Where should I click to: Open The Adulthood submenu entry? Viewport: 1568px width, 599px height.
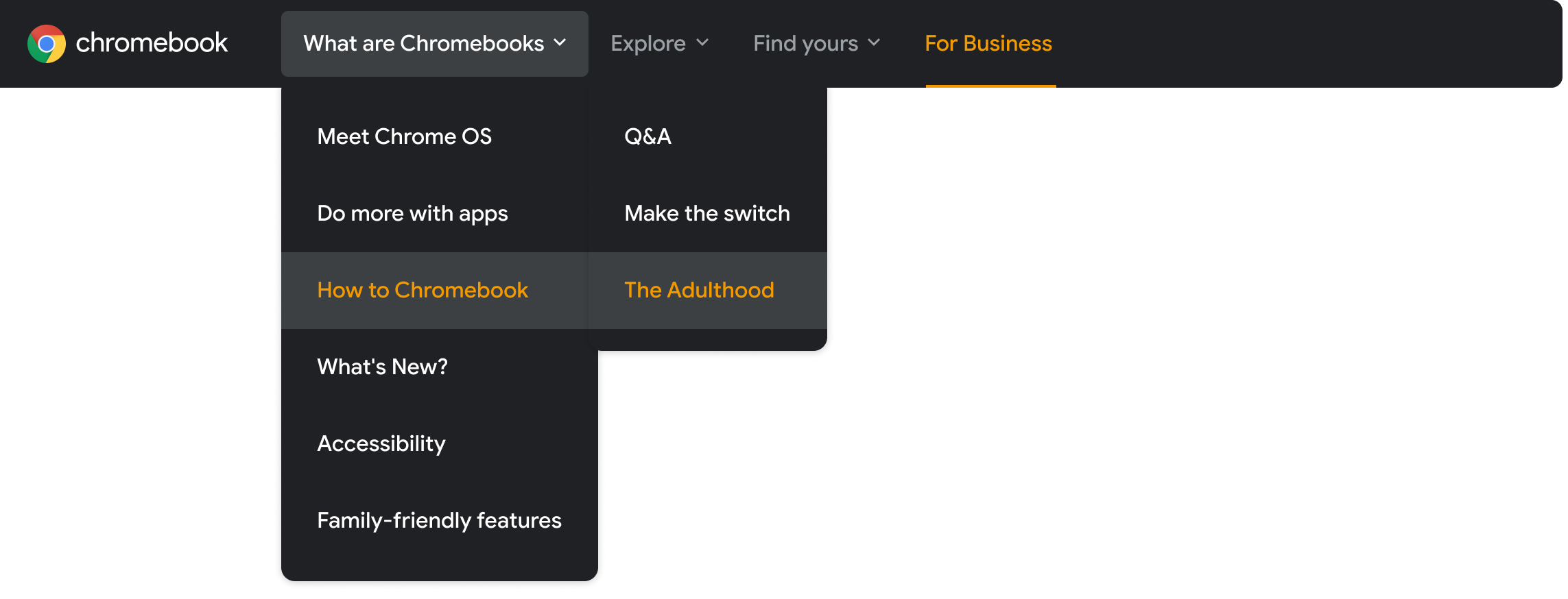click(699, 290)
